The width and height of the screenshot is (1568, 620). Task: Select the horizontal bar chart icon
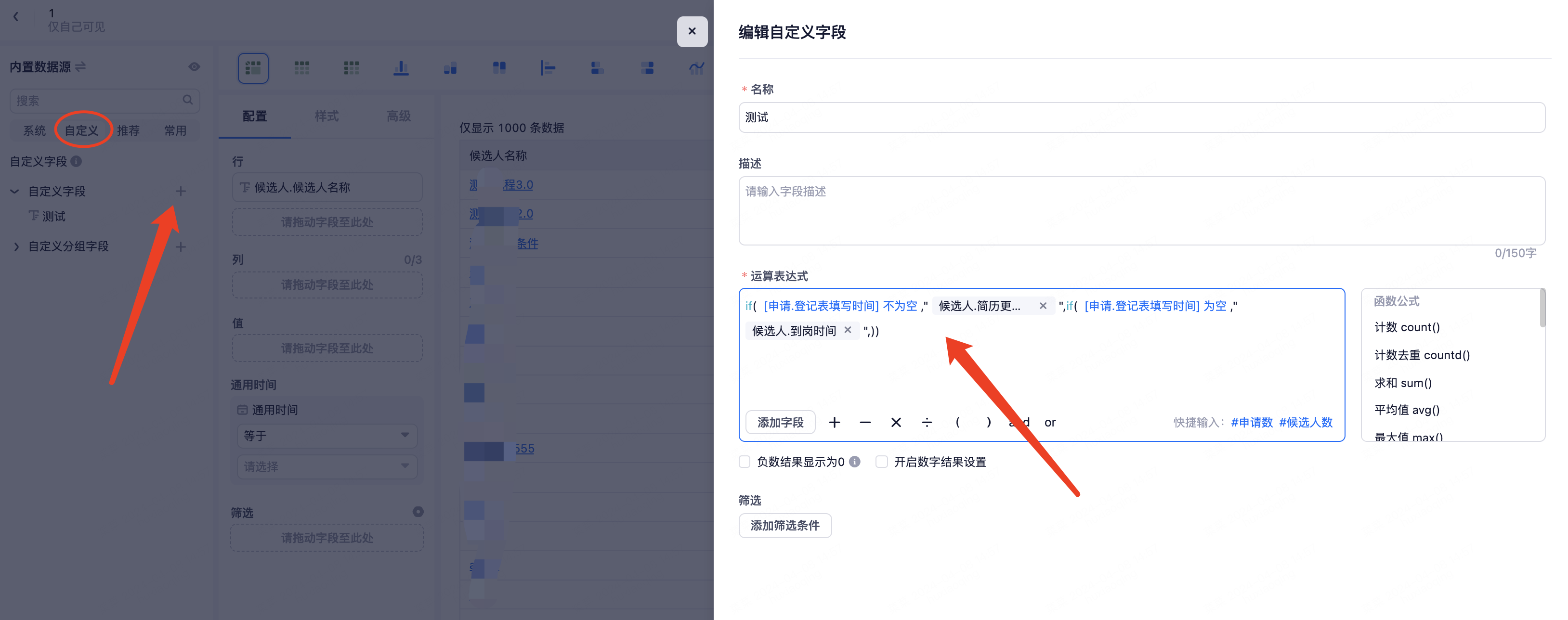[x=548, y=68]
